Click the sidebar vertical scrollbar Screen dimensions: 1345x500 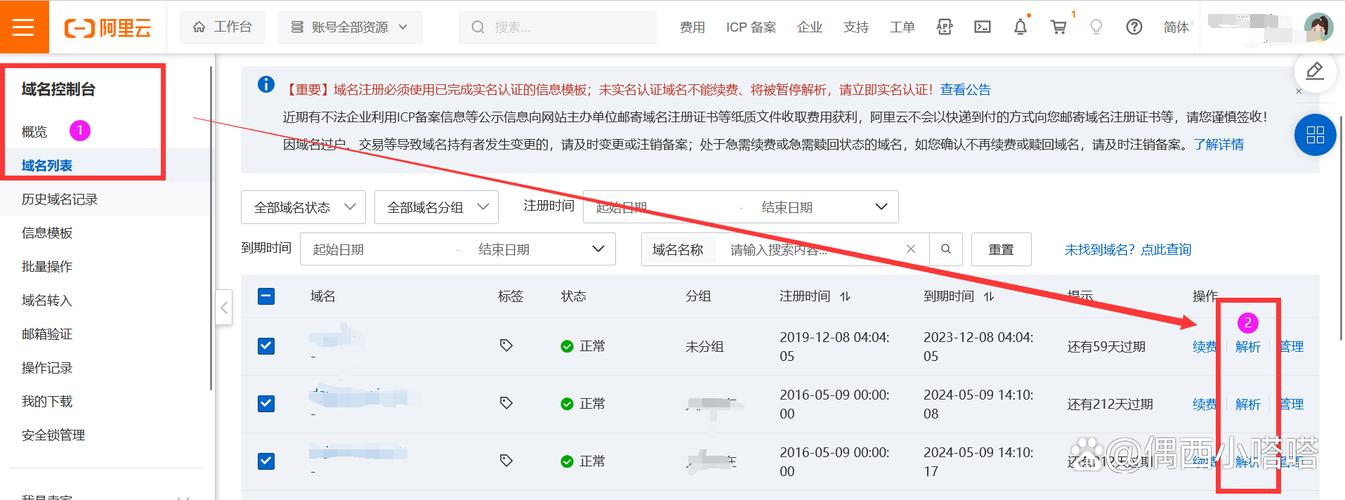[x=213, y=230]
